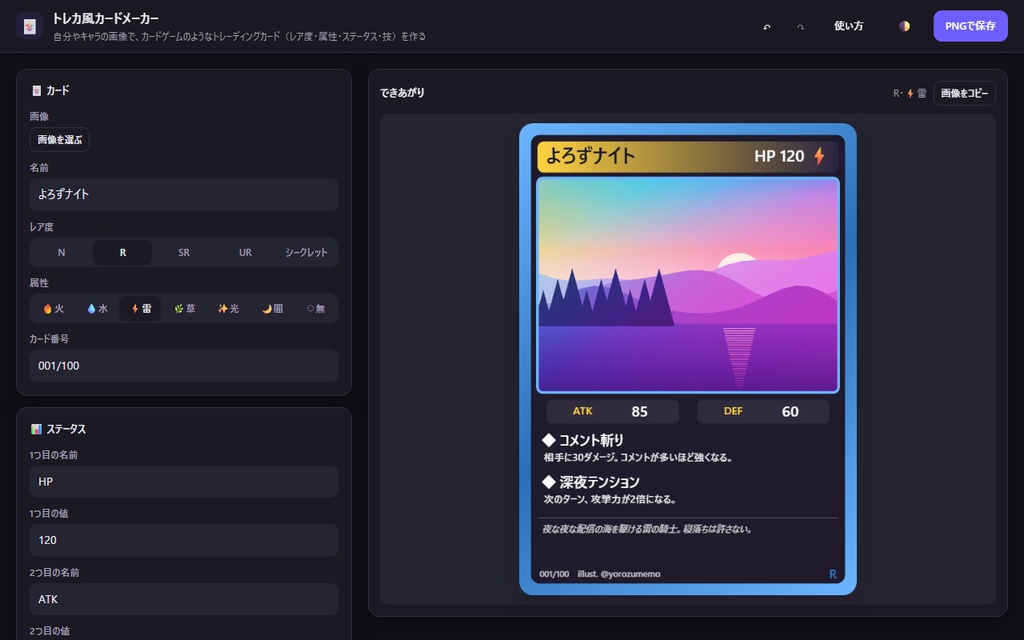This screenshot has width=1024, height=640.
Task: Select rarity シークレット
Action: coord(306,253)
